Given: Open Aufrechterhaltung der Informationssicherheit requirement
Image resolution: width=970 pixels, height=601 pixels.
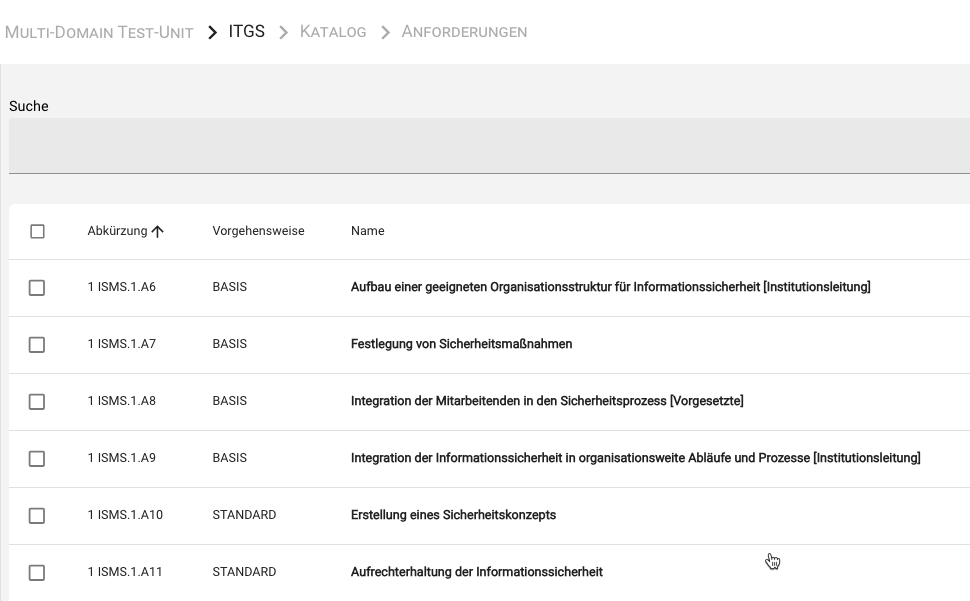Looking at the screenshot, I should point(475,572).
